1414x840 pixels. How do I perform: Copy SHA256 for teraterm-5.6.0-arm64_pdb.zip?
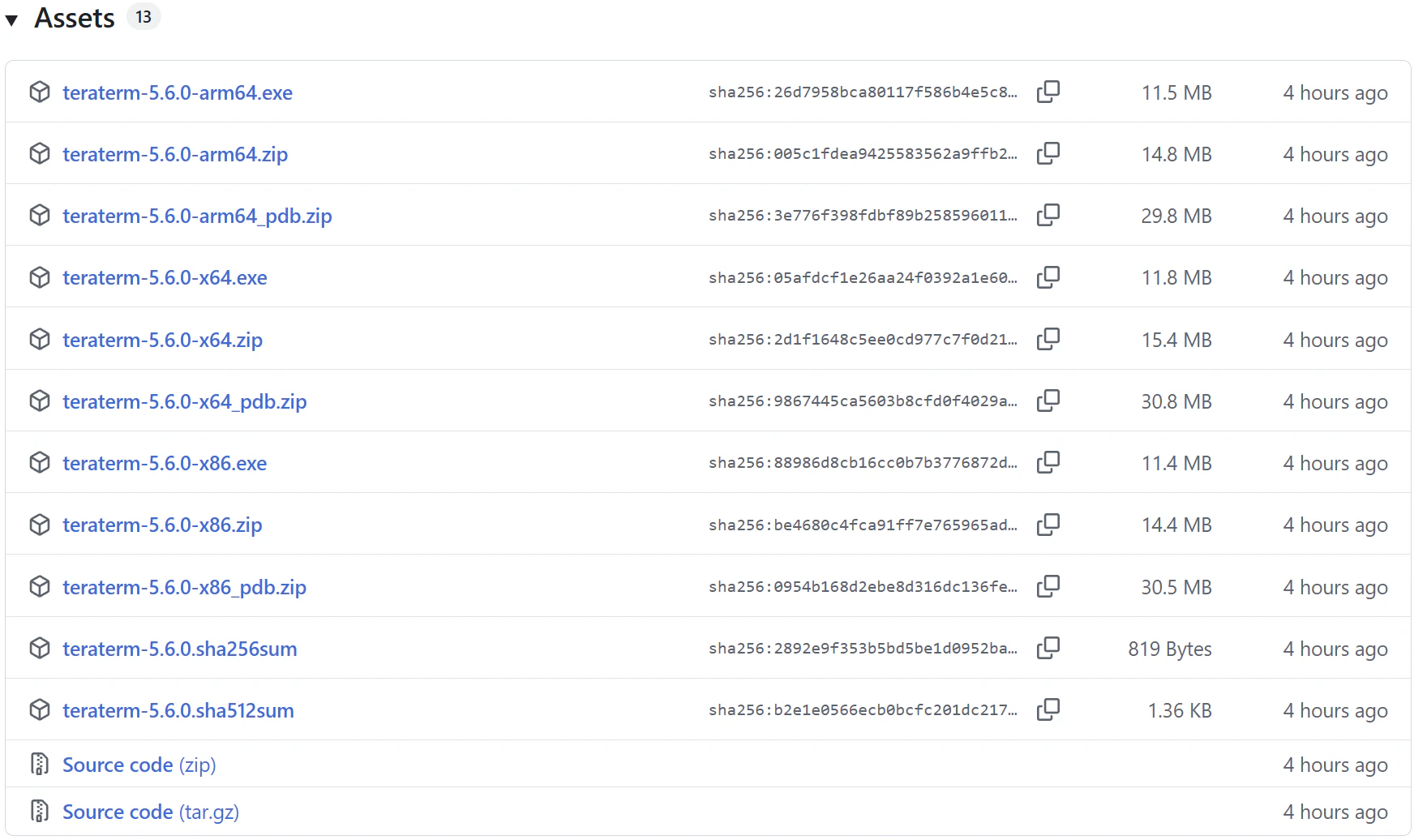click(x=1048, y=215)
